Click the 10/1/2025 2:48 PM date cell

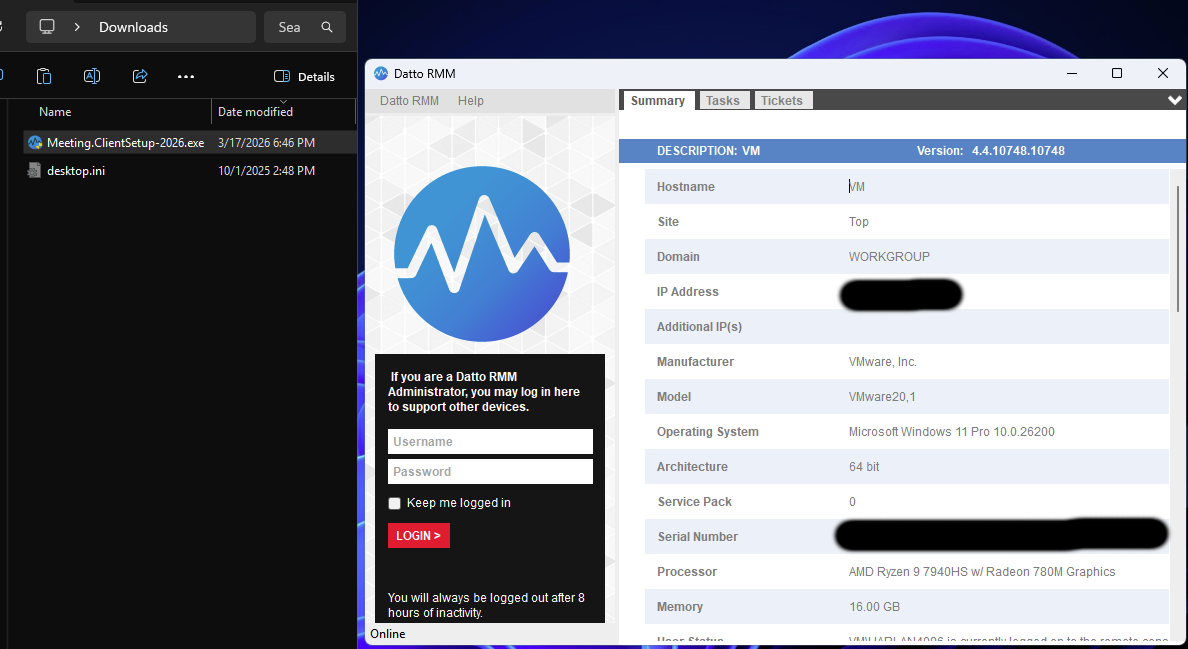[x=267, y=170]
